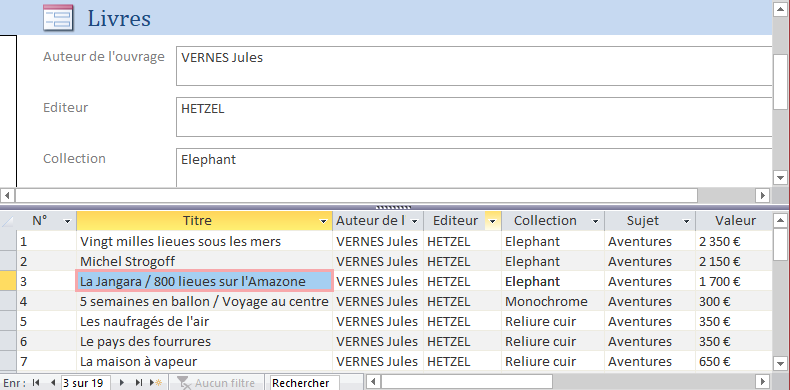Click the Aucun filtre filter icon
Screen dimensions: 790x390
(184, 383)
